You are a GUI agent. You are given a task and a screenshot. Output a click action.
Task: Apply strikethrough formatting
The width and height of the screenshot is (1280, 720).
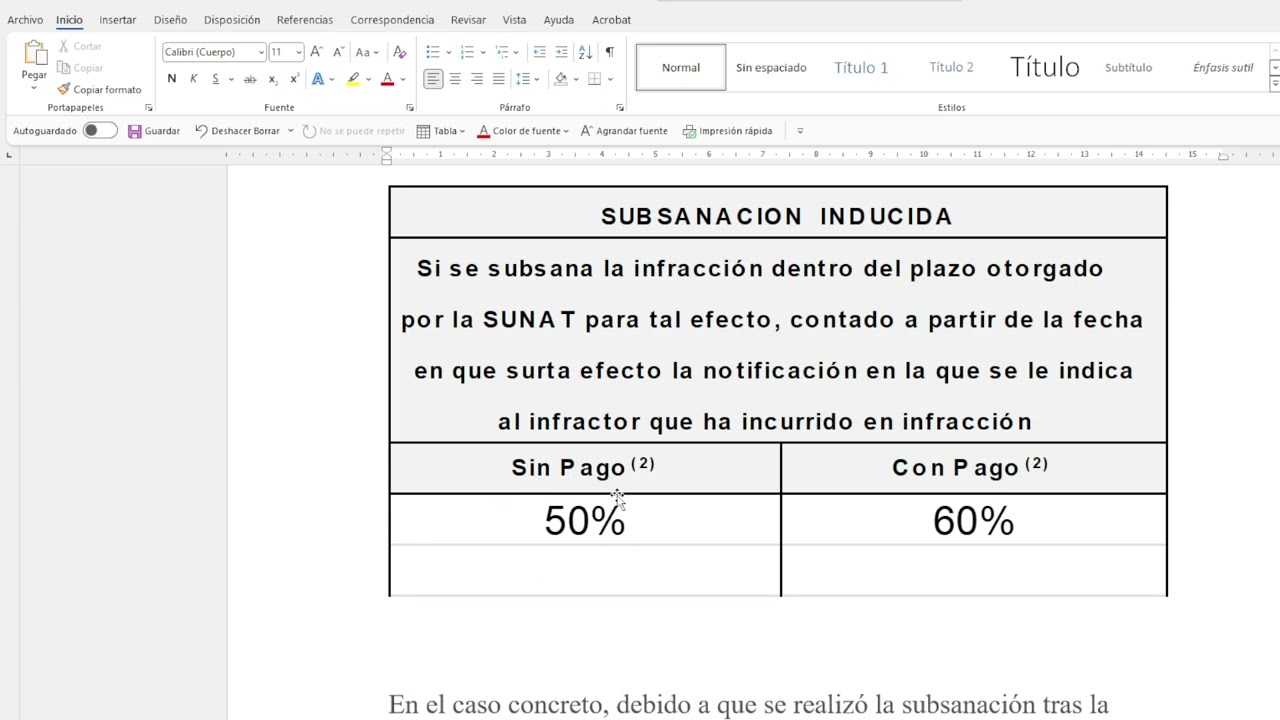[x=250, y=79]
